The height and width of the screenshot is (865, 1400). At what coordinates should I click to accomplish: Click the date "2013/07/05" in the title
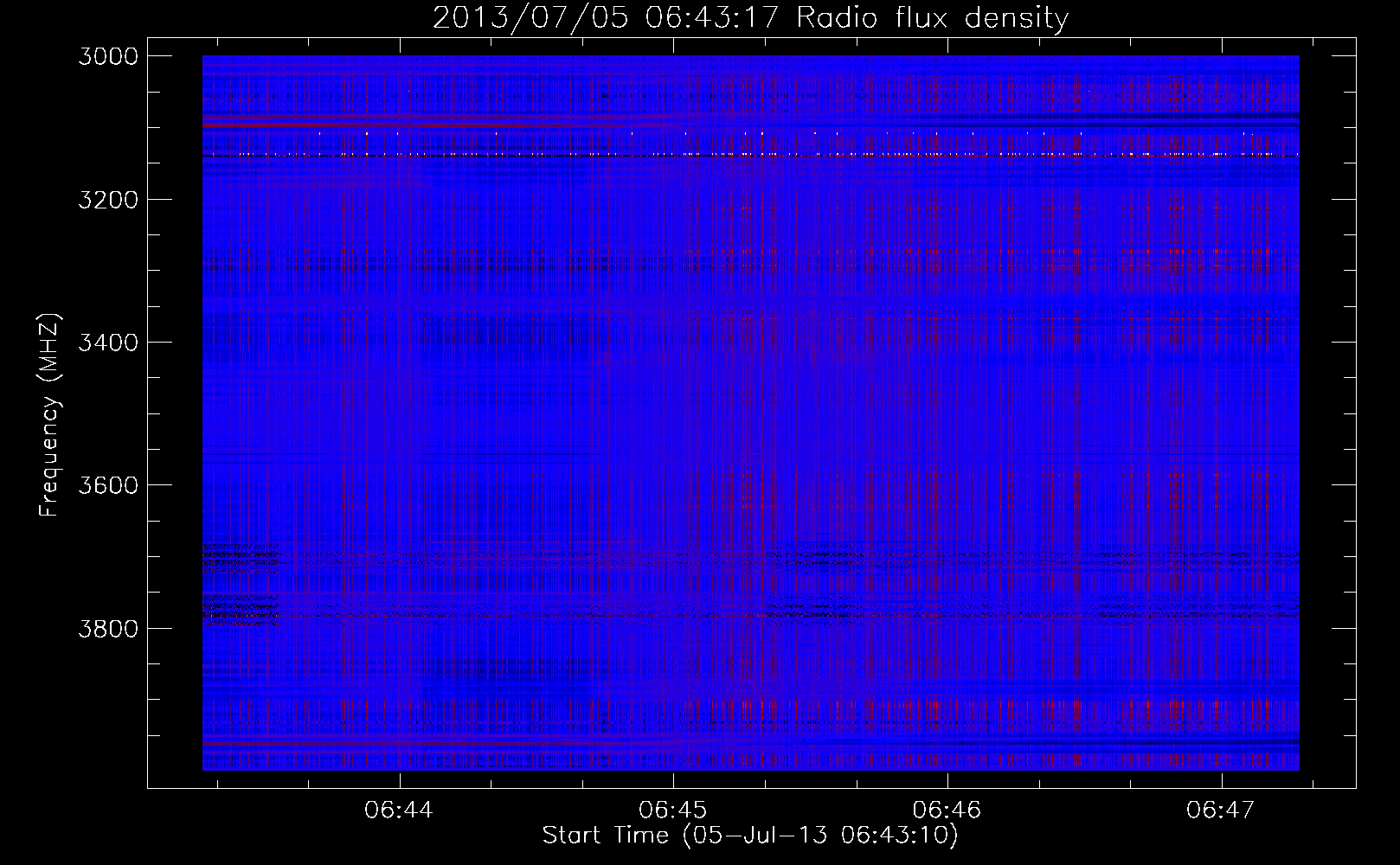tap(530, 17)
